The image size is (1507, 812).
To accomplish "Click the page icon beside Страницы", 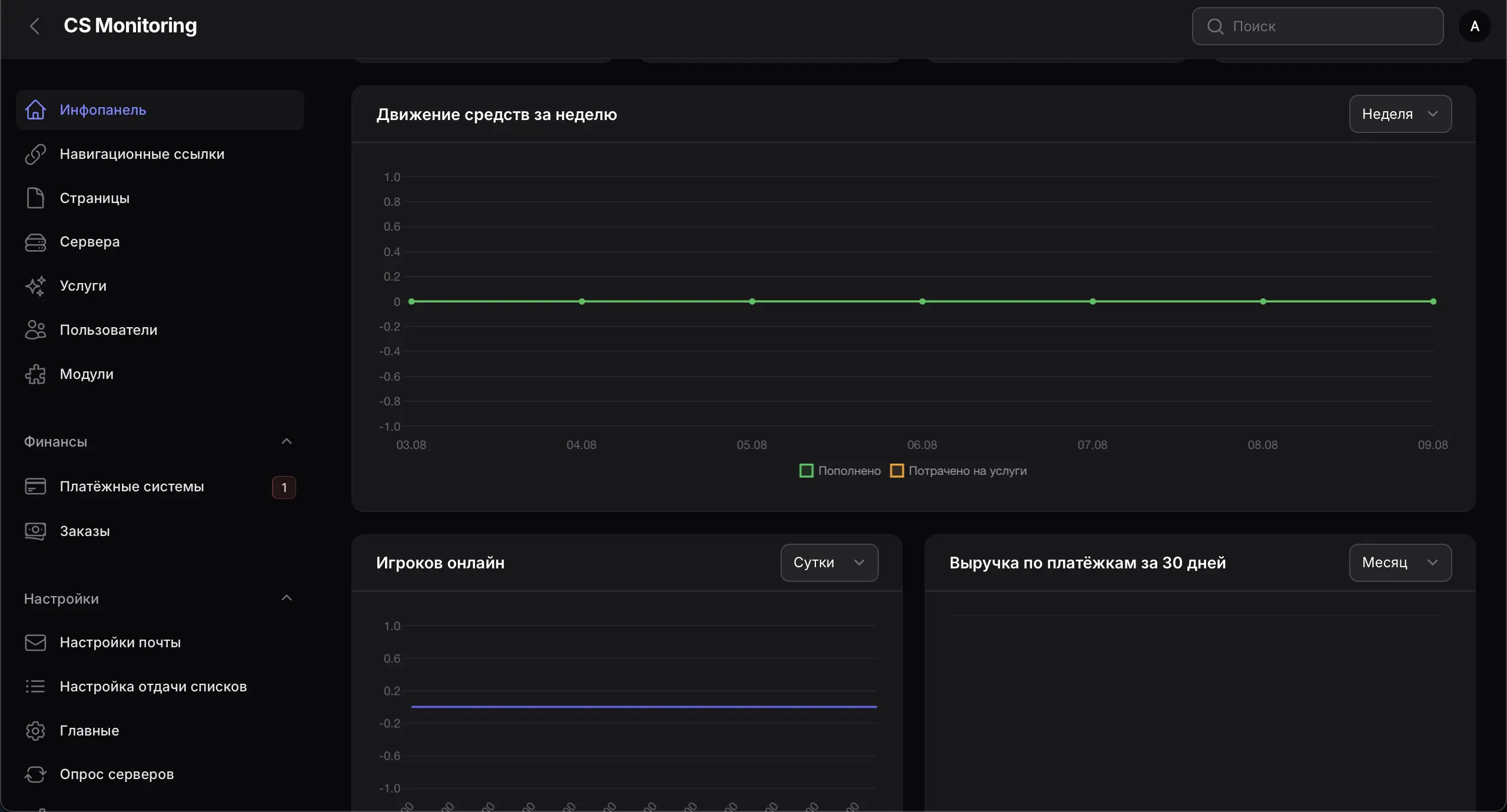I will [x=35, y=198].
